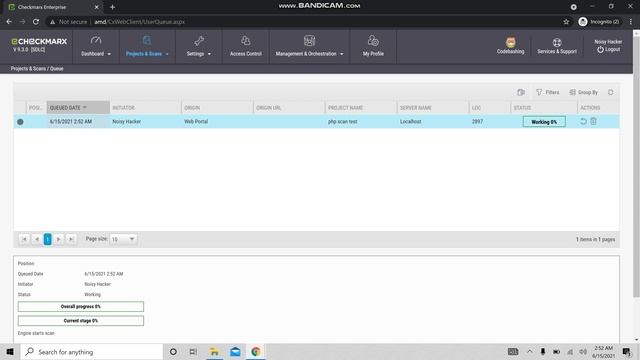Screen dimensions: 640x360
Task: Click the Current stage 0% bar
Action: 81,321
